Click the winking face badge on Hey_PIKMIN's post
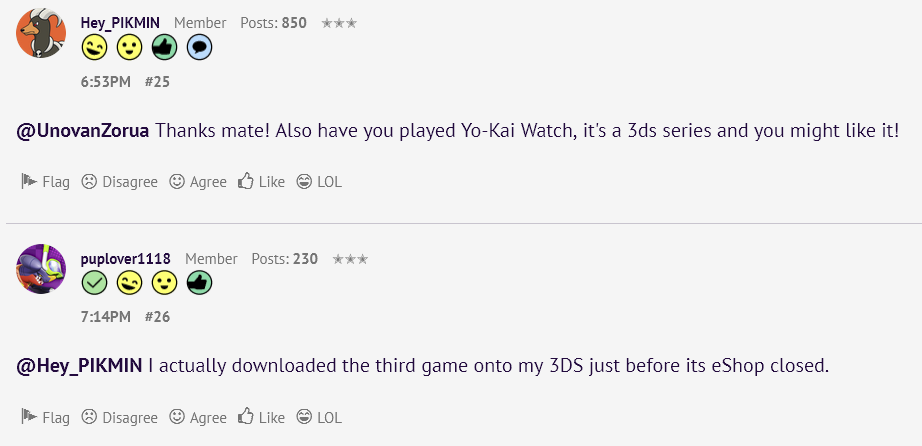This screenshot has height=446, width=922. pyautogui.click(x=94, y=47)
